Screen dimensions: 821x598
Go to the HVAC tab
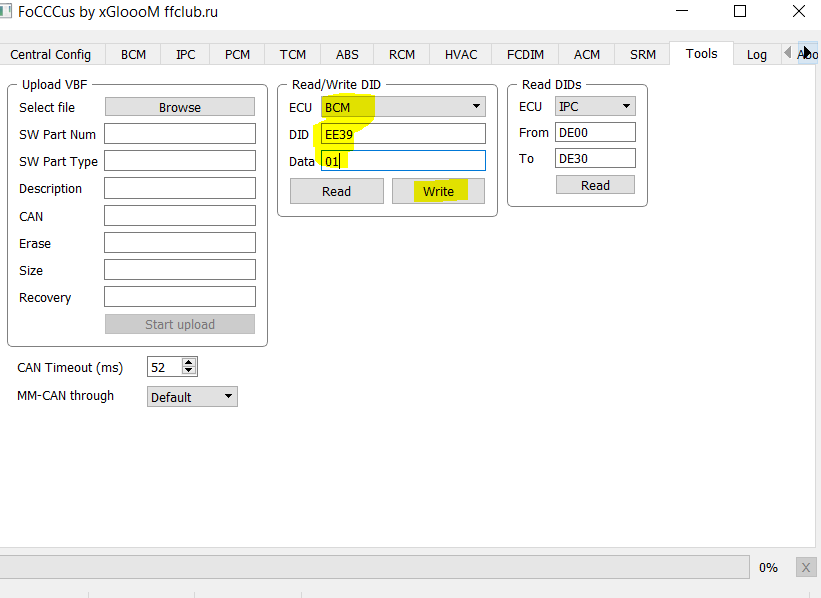(x=461, y=54)
